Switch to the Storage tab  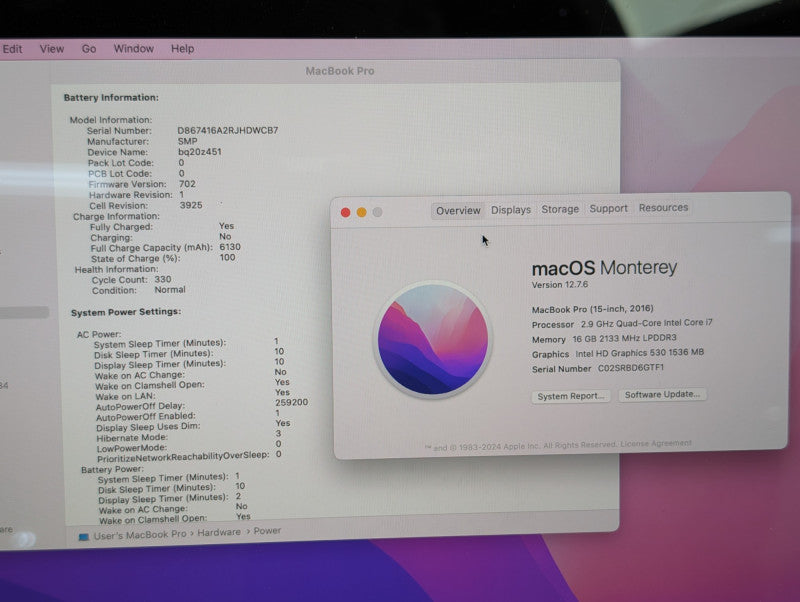click(560, 209)
